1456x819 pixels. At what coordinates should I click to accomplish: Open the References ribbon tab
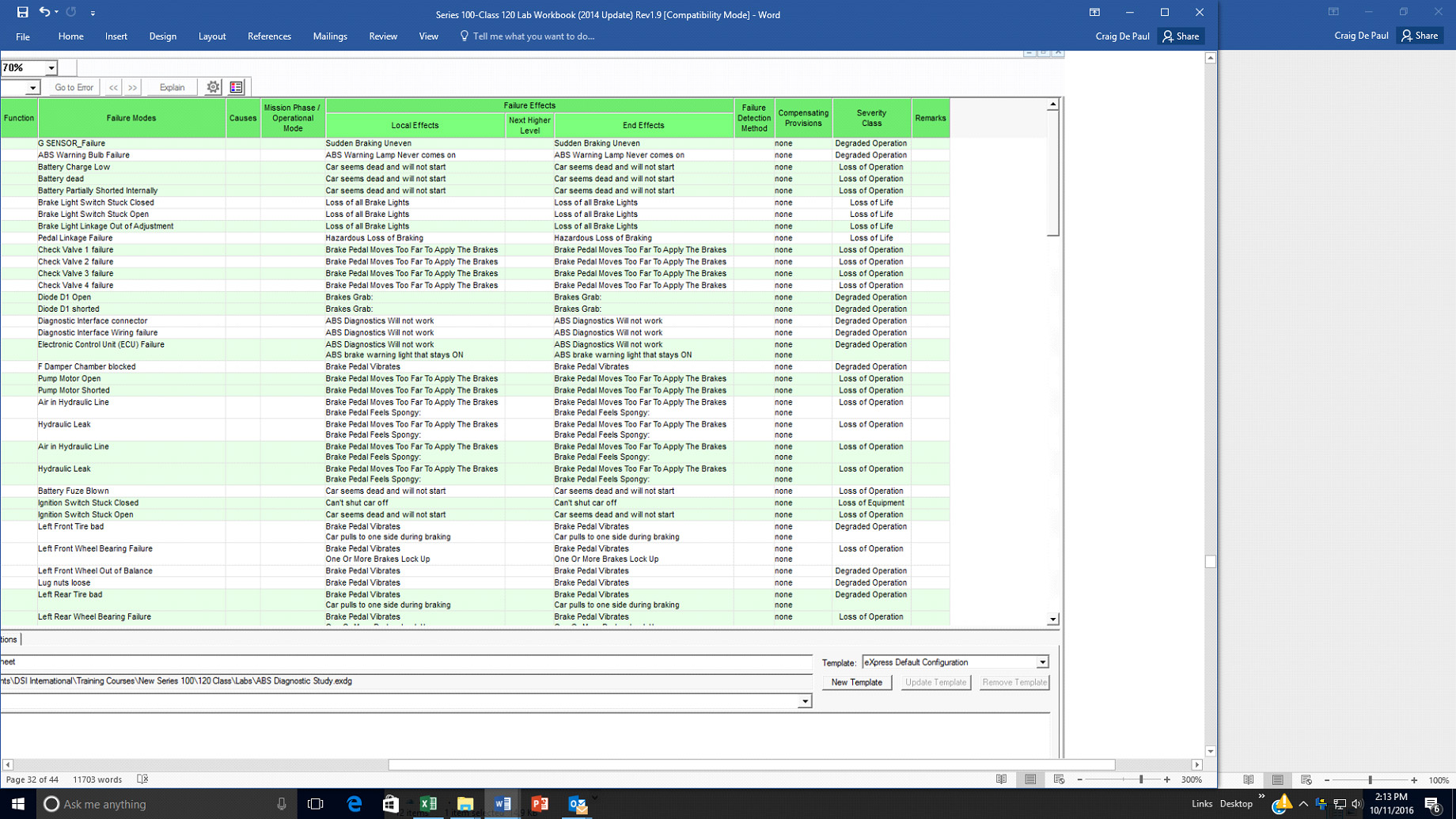tap(269, 36)
